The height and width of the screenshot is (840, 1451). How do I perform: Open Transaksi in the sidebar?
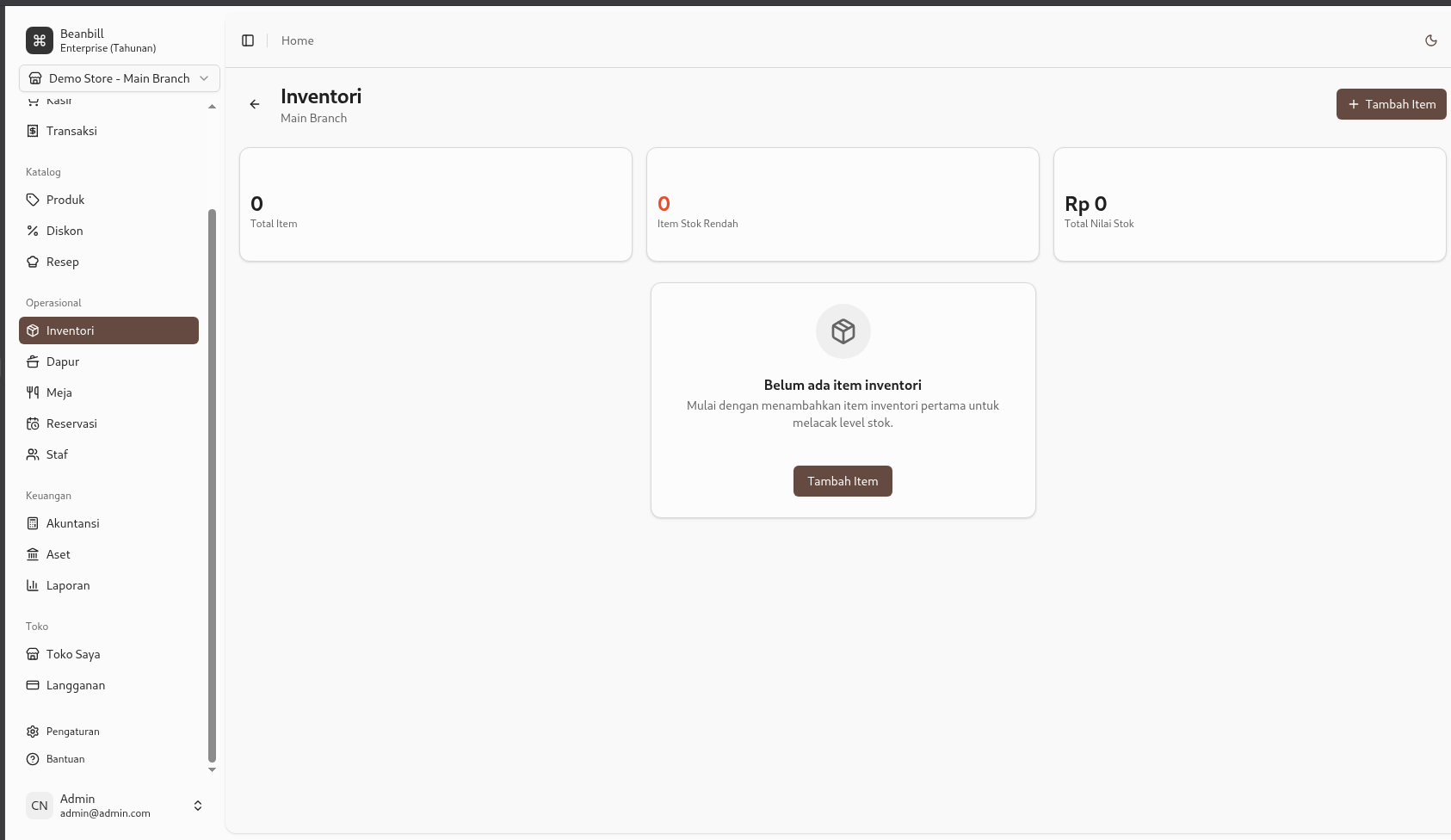(x=71, y=131)
